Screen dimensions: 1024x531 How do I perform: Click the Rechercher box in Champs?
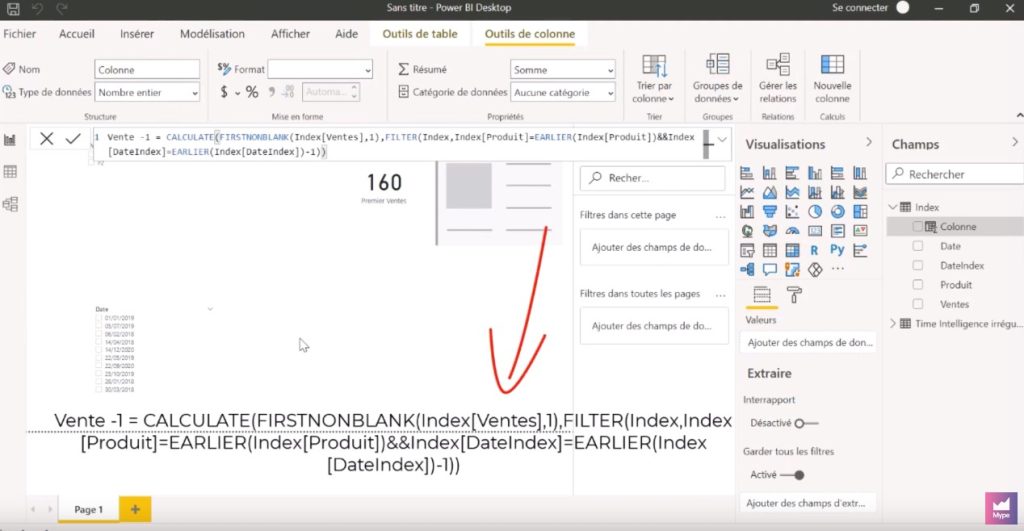[x=955, y=174]
